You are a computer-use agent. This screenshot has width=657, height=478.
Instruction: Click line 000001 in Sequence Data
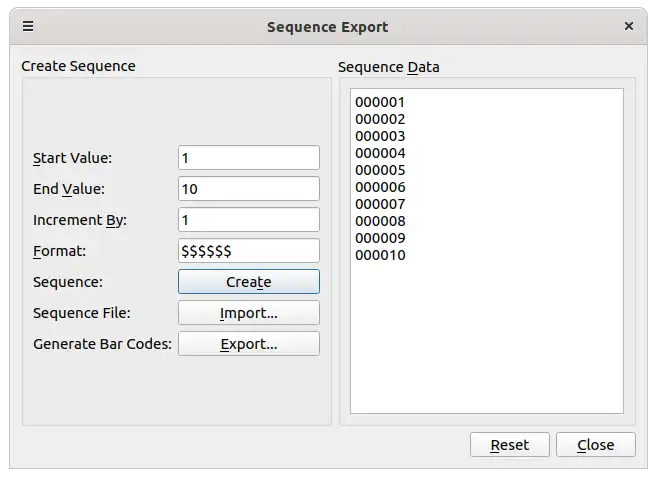click(380, 102)
